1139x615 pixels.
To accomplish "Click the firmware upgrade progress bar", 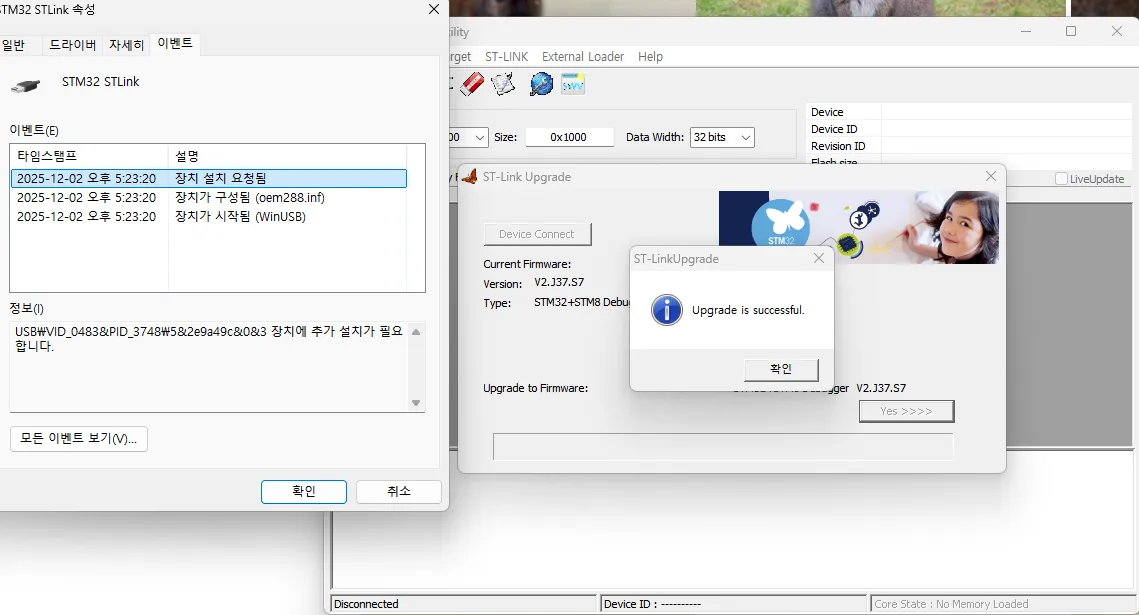I will [722, 447].
